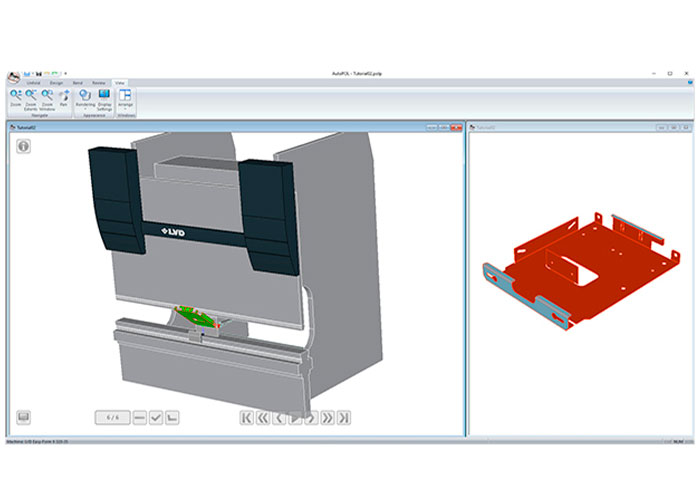Select the Pan tool
Viewport: 700px width, 500px height.
point(64,98)
